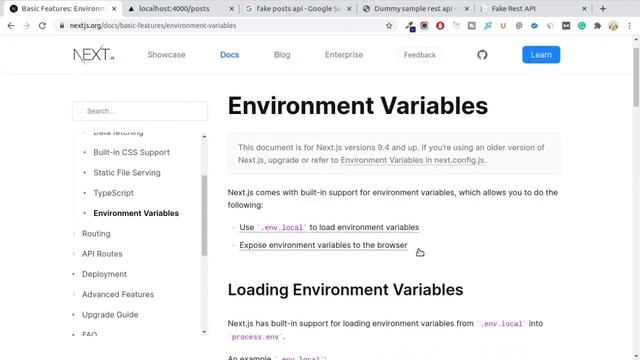Click the red circular extension icon
The image size is (640, 360).
[440, 26]
